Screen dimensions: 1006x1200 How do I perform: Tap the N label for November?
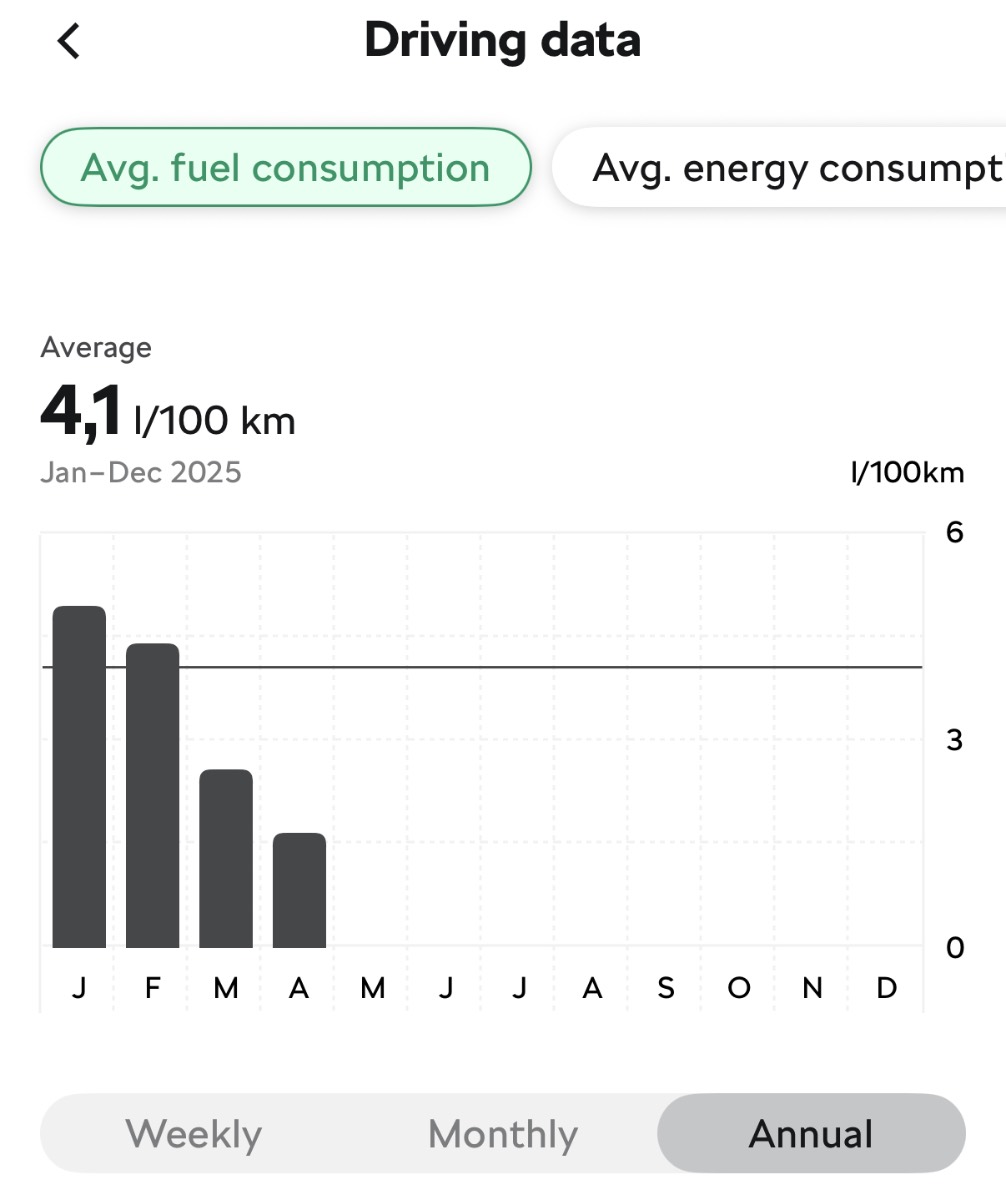[x=812, y=988]
